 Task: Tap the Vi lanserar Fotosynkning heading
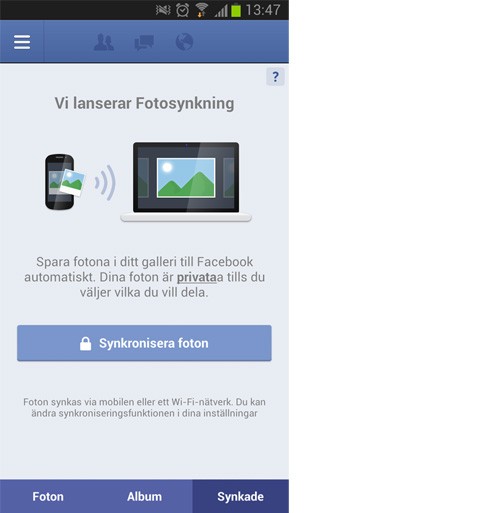pos(144,103)
